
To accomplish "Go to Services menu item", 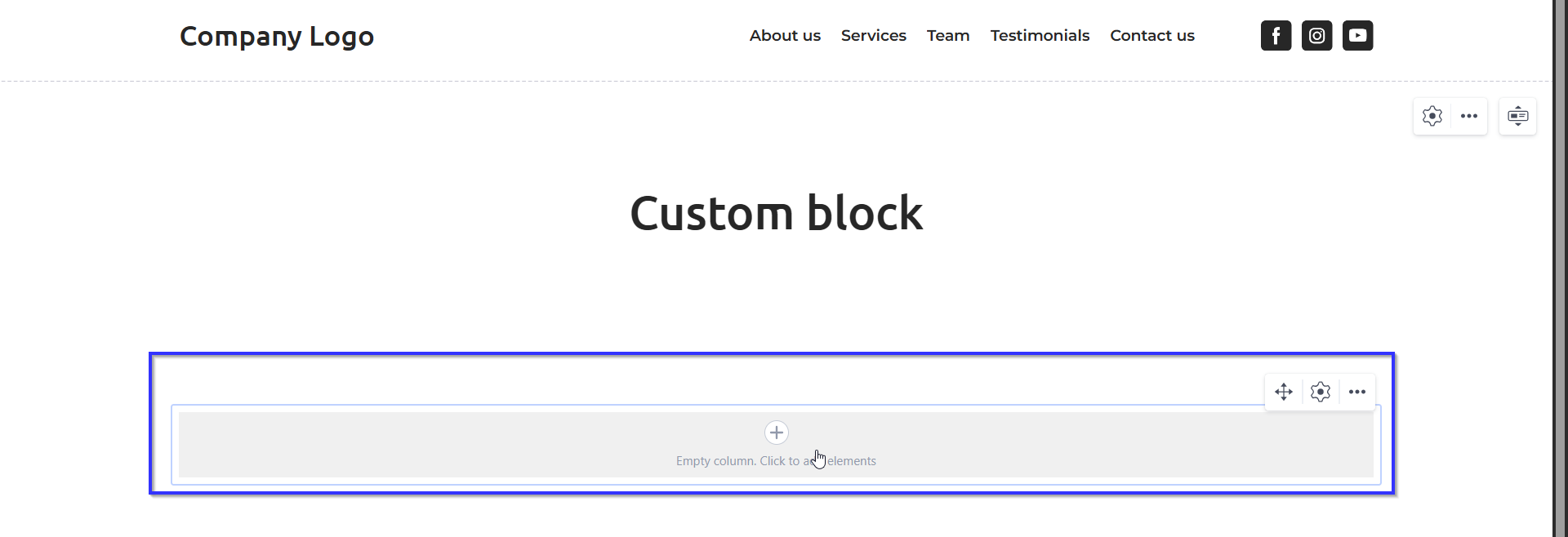I will coord(874,35).
